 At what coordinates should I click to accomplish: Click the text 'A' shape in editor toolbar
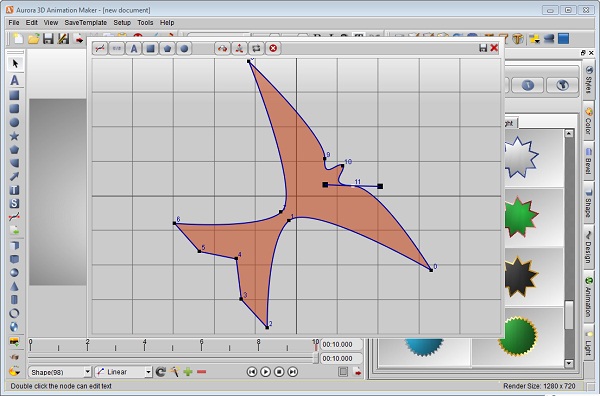pos(134,49)
